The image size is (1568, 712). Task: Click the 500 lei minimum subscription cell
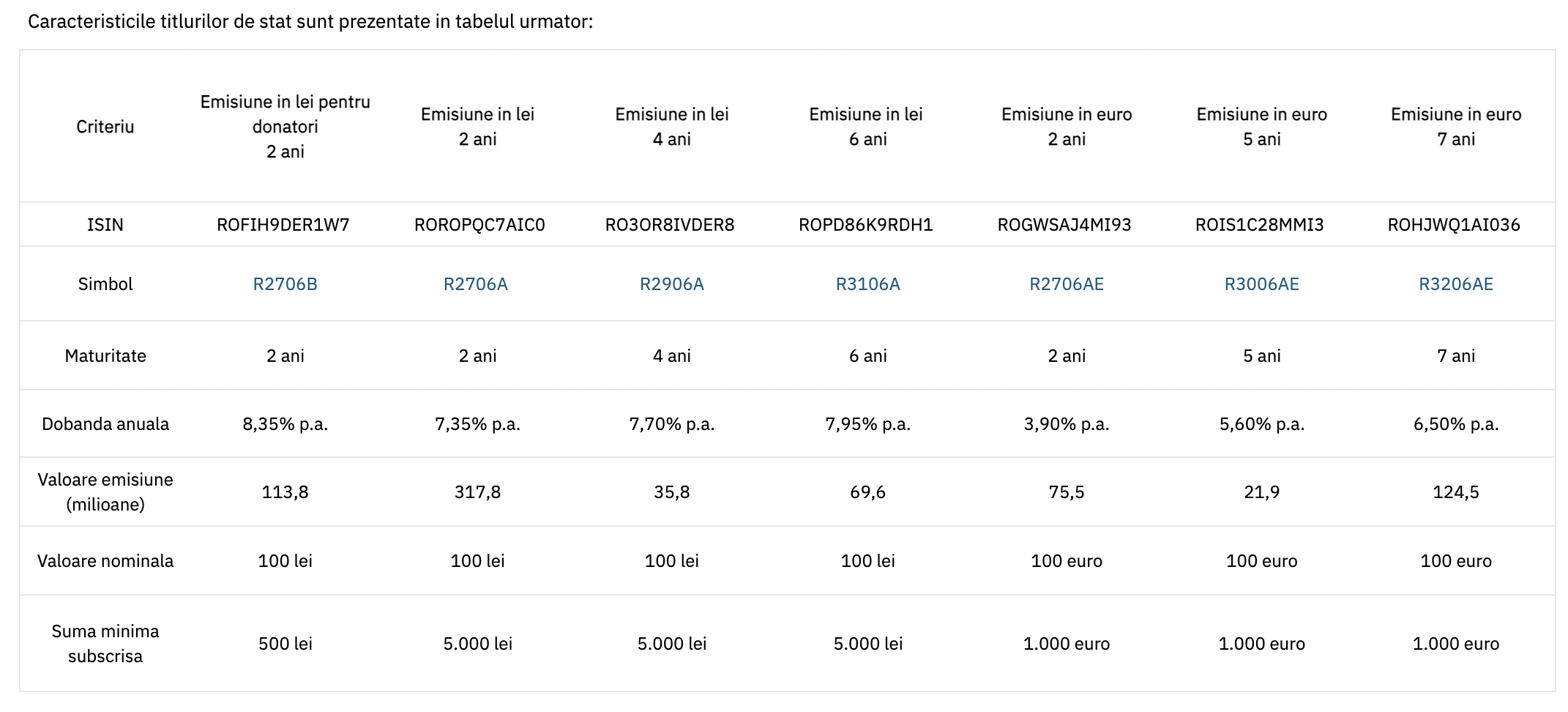(285, 644)
